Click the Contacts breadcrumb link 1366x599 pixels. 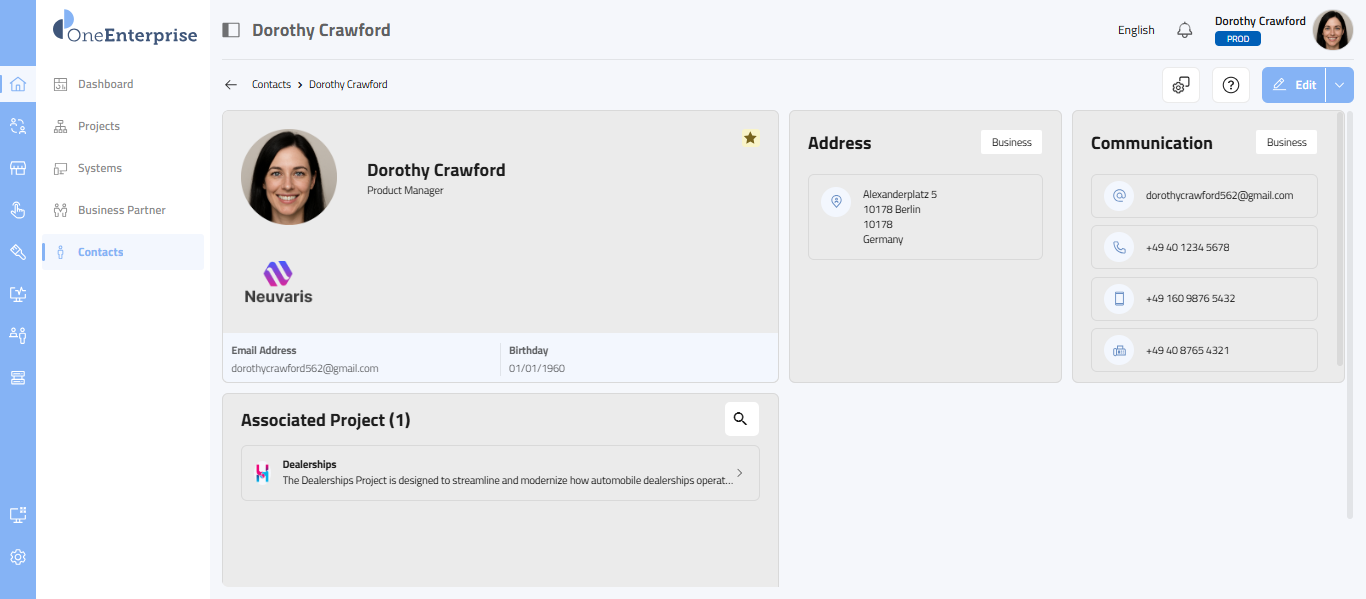click(271, 85)
